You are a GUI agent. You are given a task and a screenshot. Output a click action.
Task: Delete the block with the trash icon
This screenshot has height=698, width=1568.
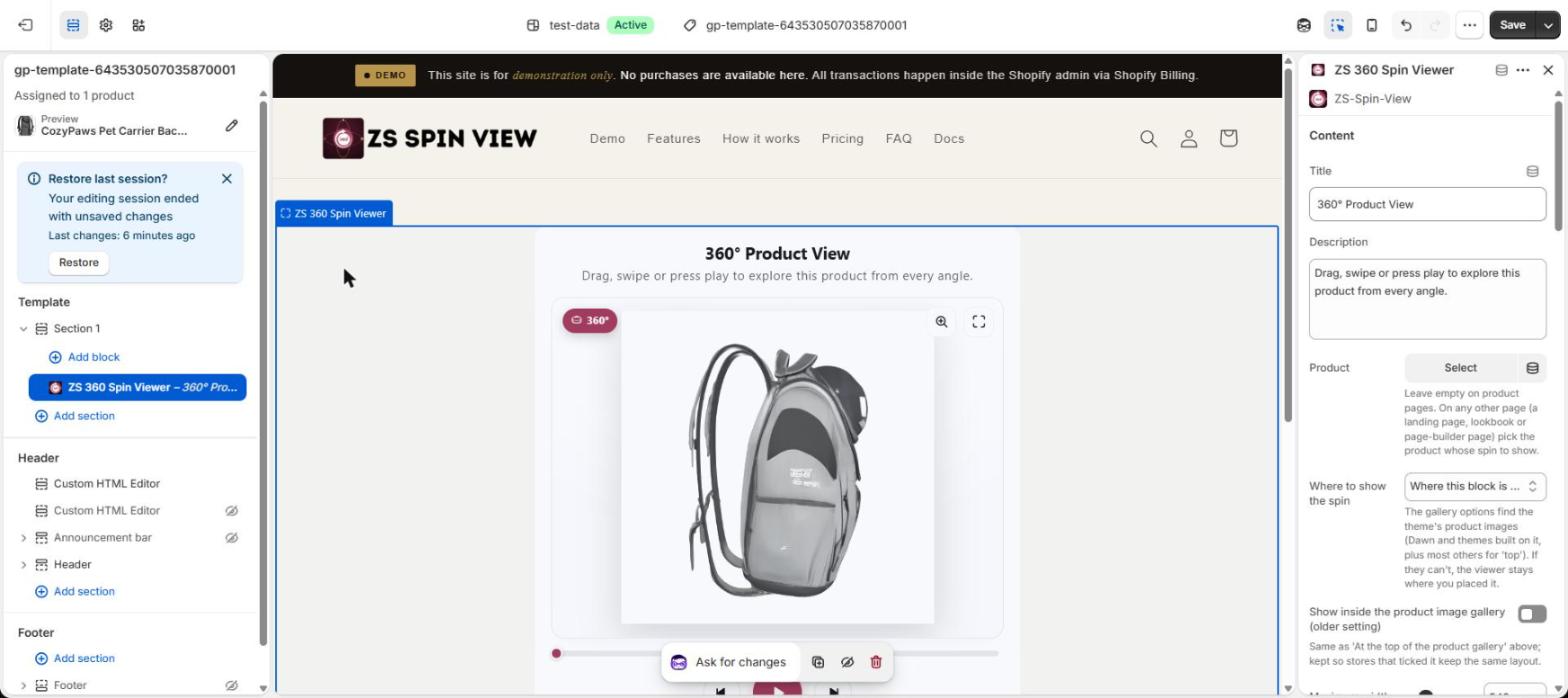click(876, 662)
